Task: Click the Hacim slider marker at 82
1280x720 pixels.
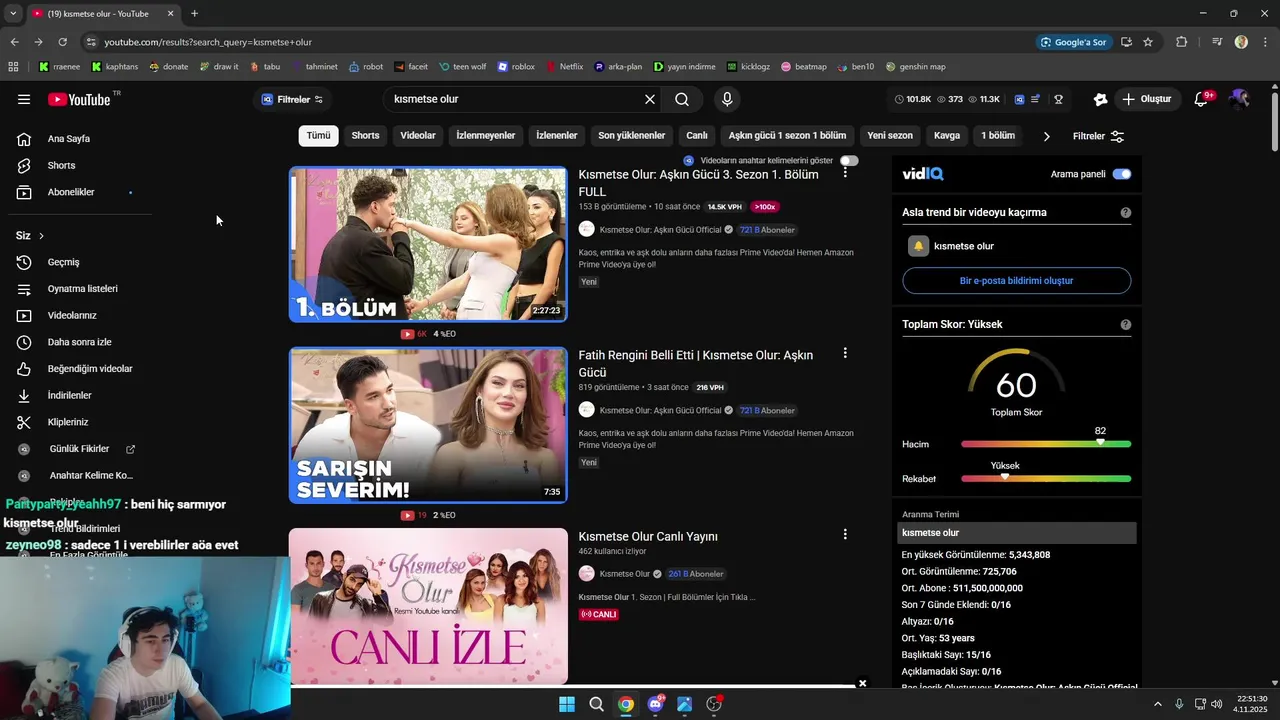Action: tap(1100, 442)
